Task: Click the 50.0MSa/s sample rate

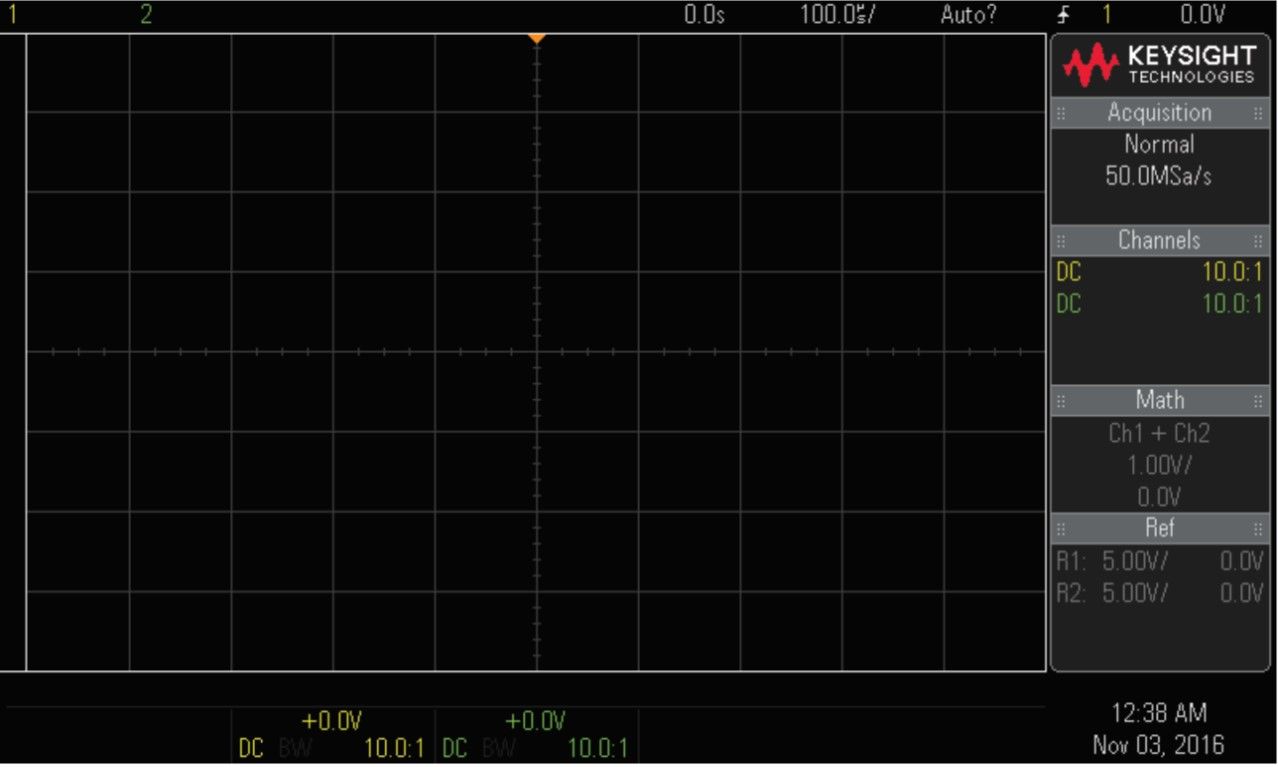Action: coord(1159,176)
